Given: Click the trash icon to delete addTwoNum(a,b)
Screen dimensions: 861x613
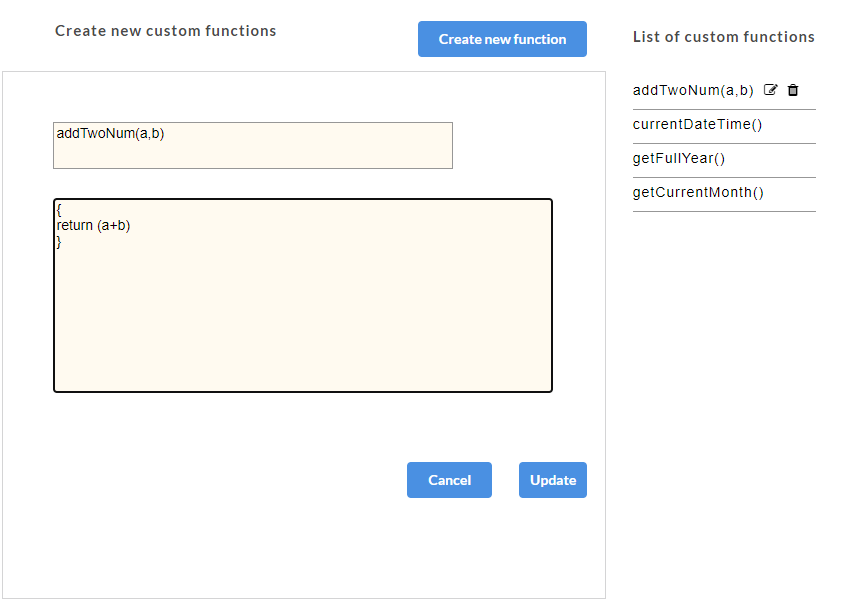Looking at the screenshot, I should (793, 90).
